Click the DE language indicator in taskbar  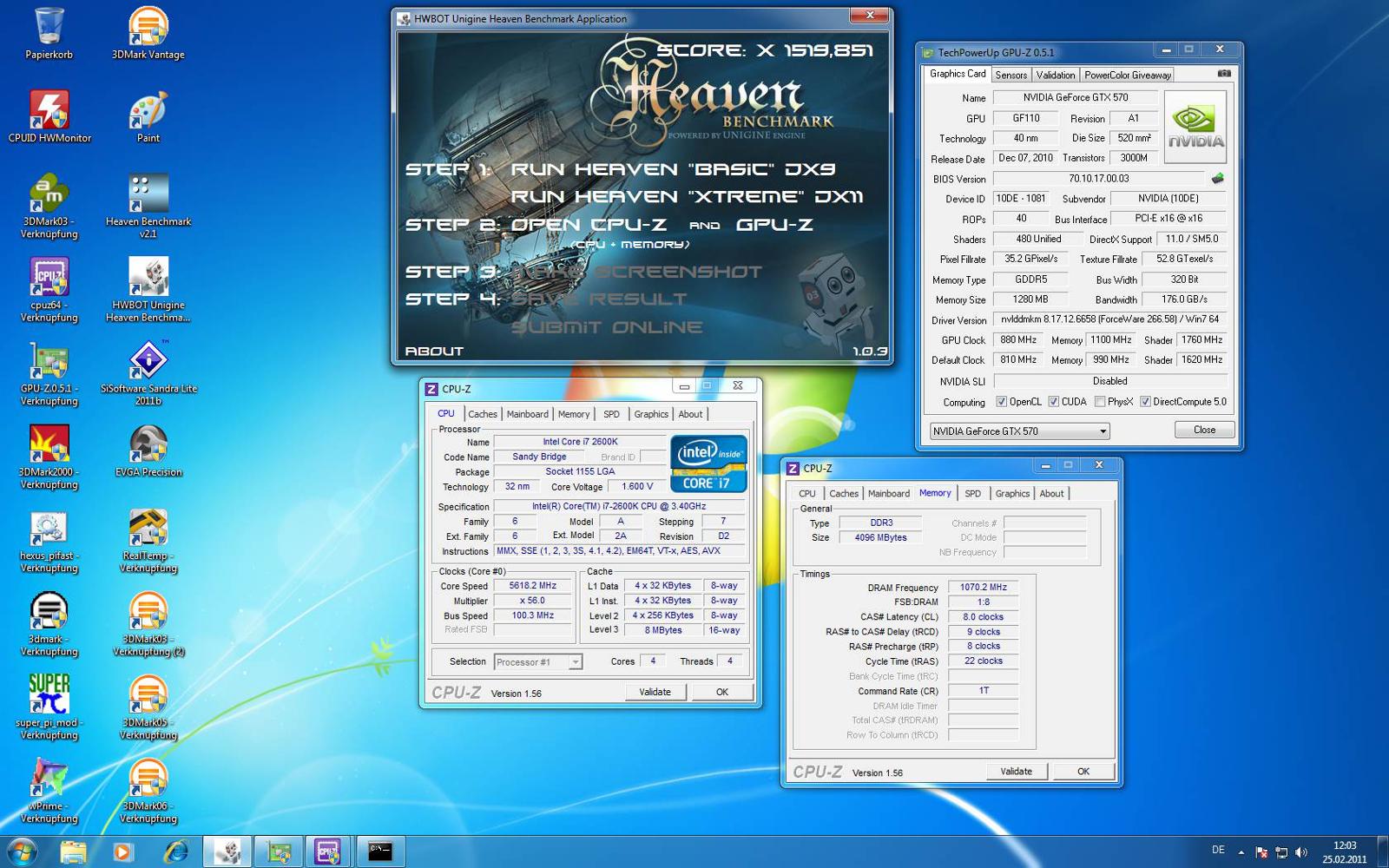pyautogui.click(x=1218, y=851)
